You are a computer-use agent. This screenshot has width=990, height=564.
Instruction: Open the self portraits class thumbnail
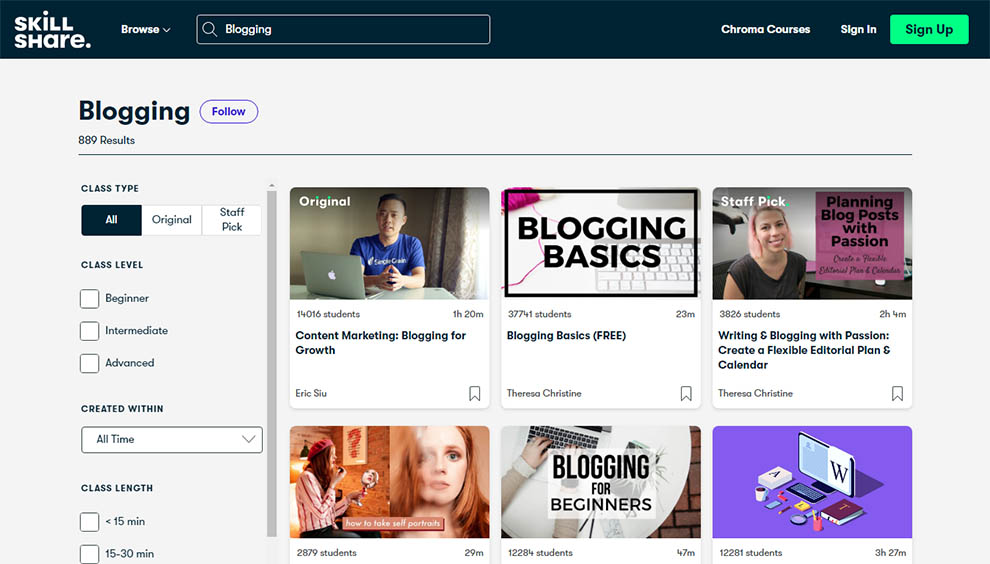coord(390,482)
